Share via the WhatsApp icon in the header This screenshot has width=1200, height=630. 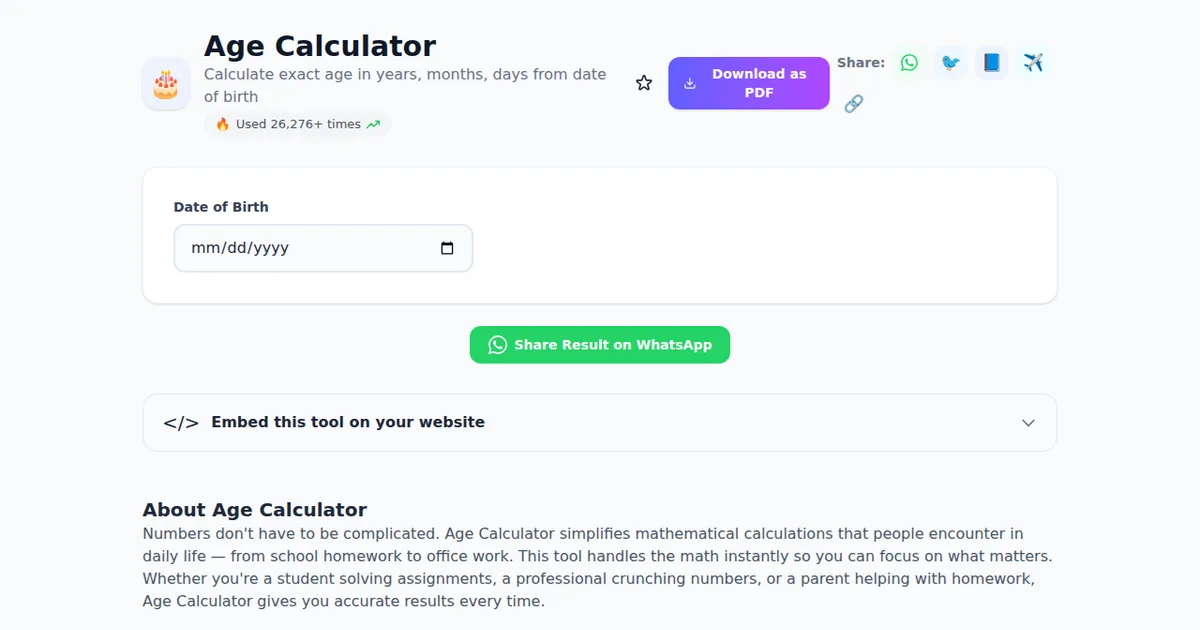click(908, 63)
